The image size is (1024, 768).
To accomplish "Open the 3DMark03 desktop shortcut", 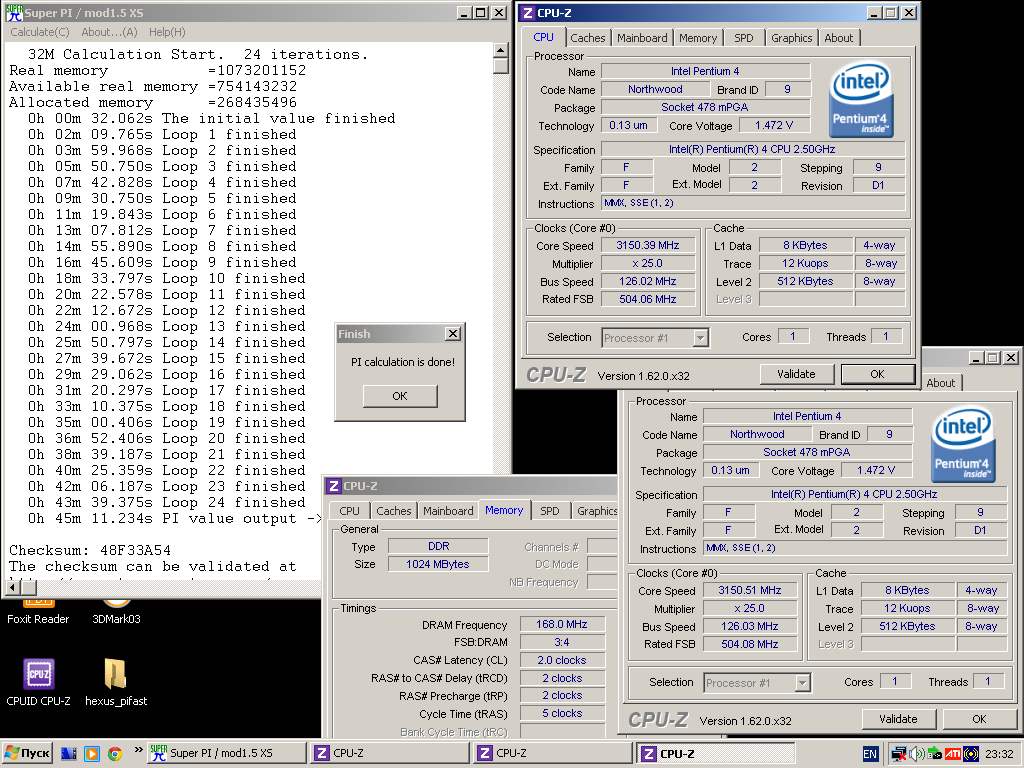I will pyautogui.click(x=116, y=613).
